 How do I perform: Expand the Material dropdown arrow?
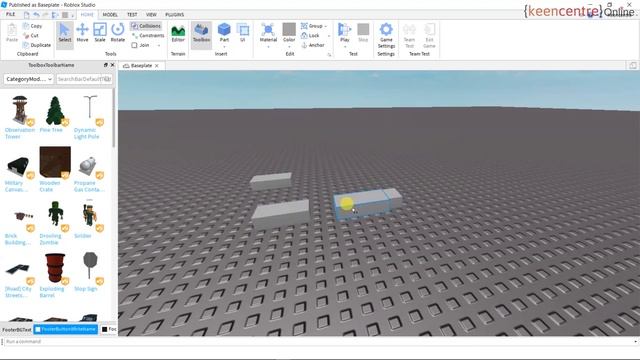[268, 47]
